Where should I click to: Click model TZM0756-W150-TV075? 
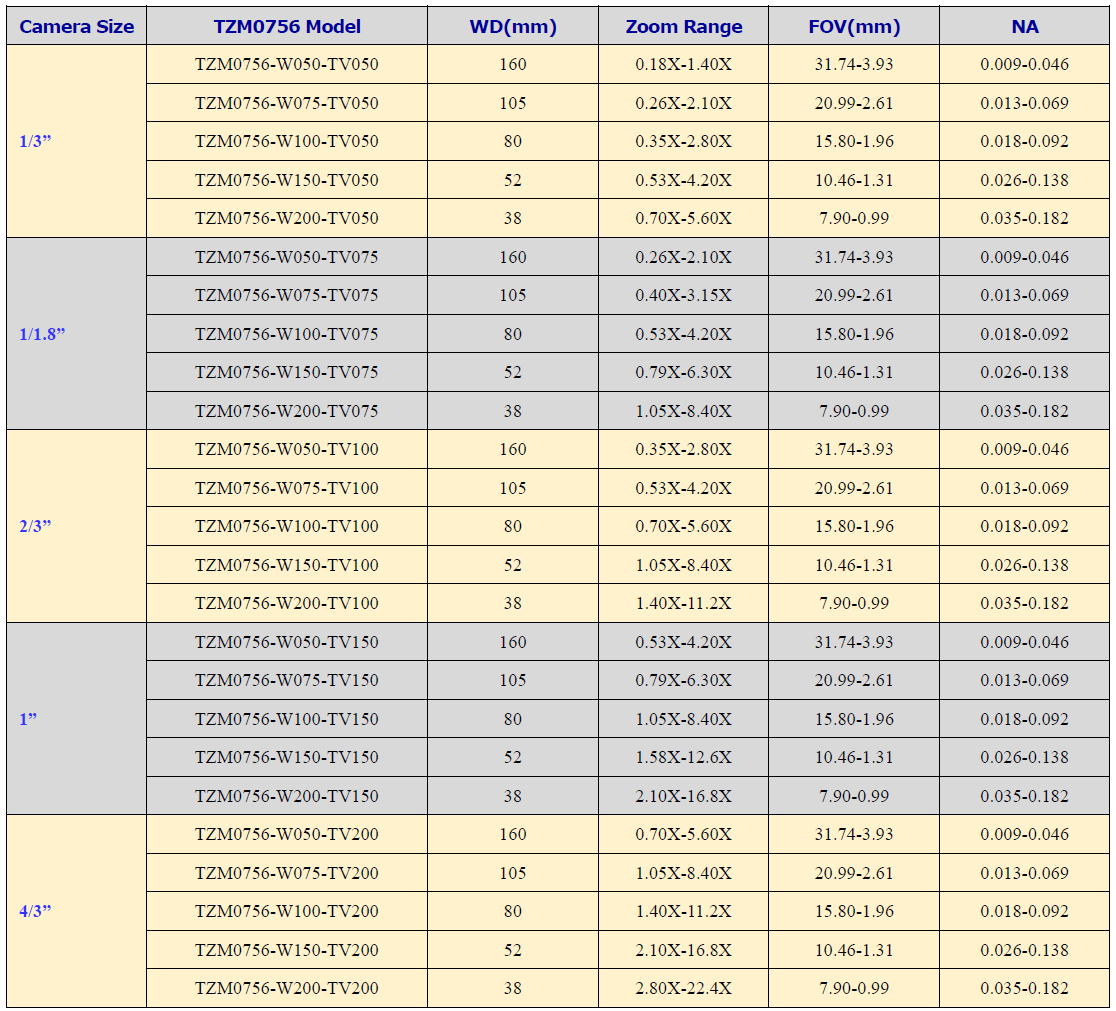[287, 372]
